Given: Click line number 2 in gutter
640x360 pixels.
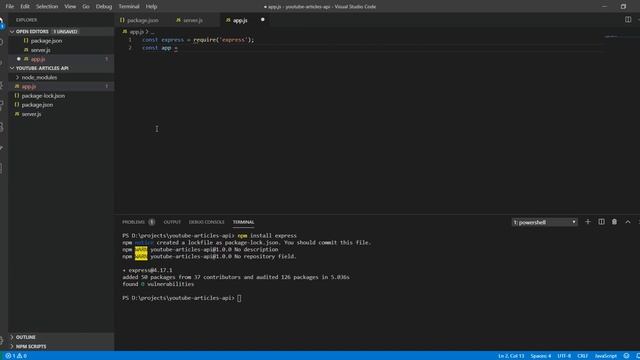Looking at the screenshot, I should coord(130,48).
